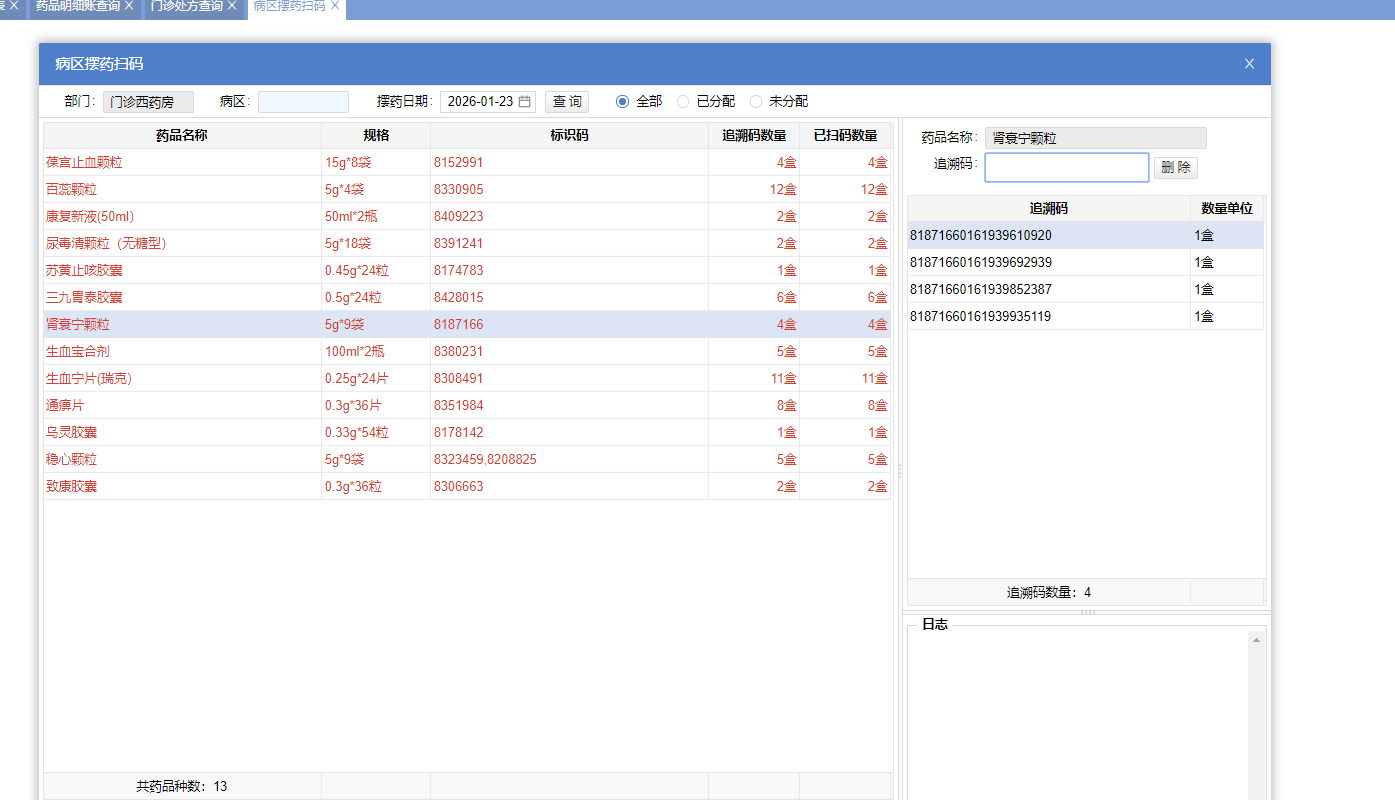Screen dimensions: 1395x800
Task: Close the 病区摆药扫码 dialog window
Action: 1249,64
